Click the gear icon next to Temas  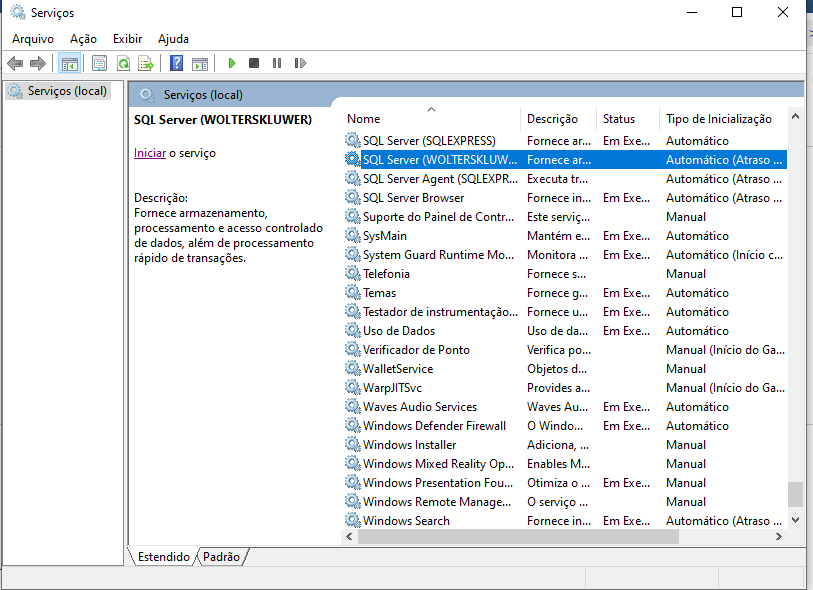(353, 292)
